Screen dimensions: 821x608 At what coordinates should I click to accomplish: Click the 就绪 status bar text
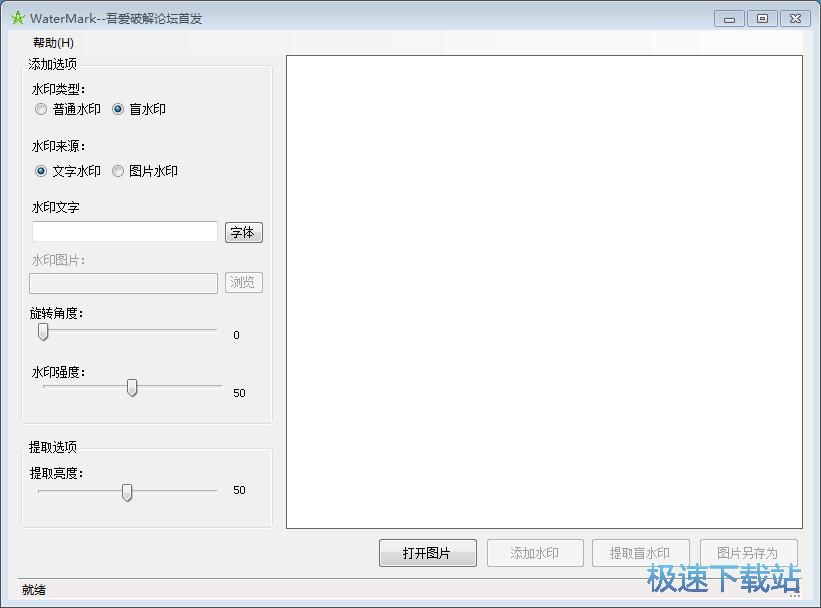pyautogui.click(x=34, y=590)
